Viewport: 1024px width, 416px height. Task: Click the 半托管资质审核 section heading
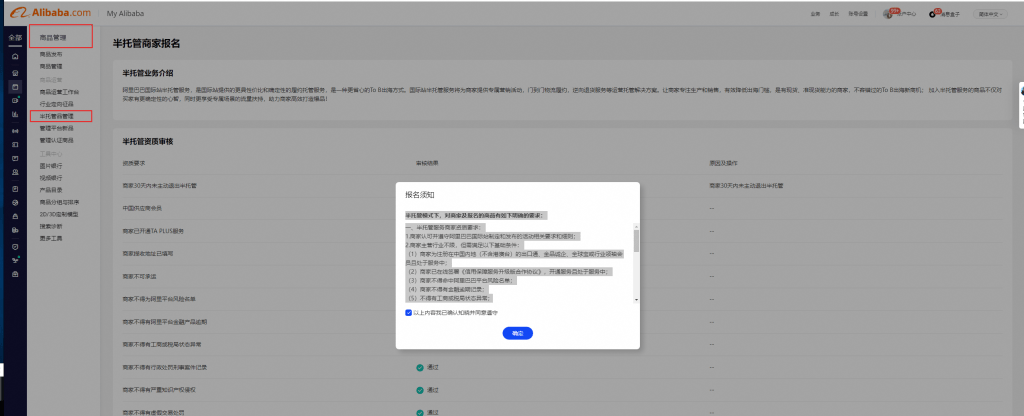pos(148,141)
